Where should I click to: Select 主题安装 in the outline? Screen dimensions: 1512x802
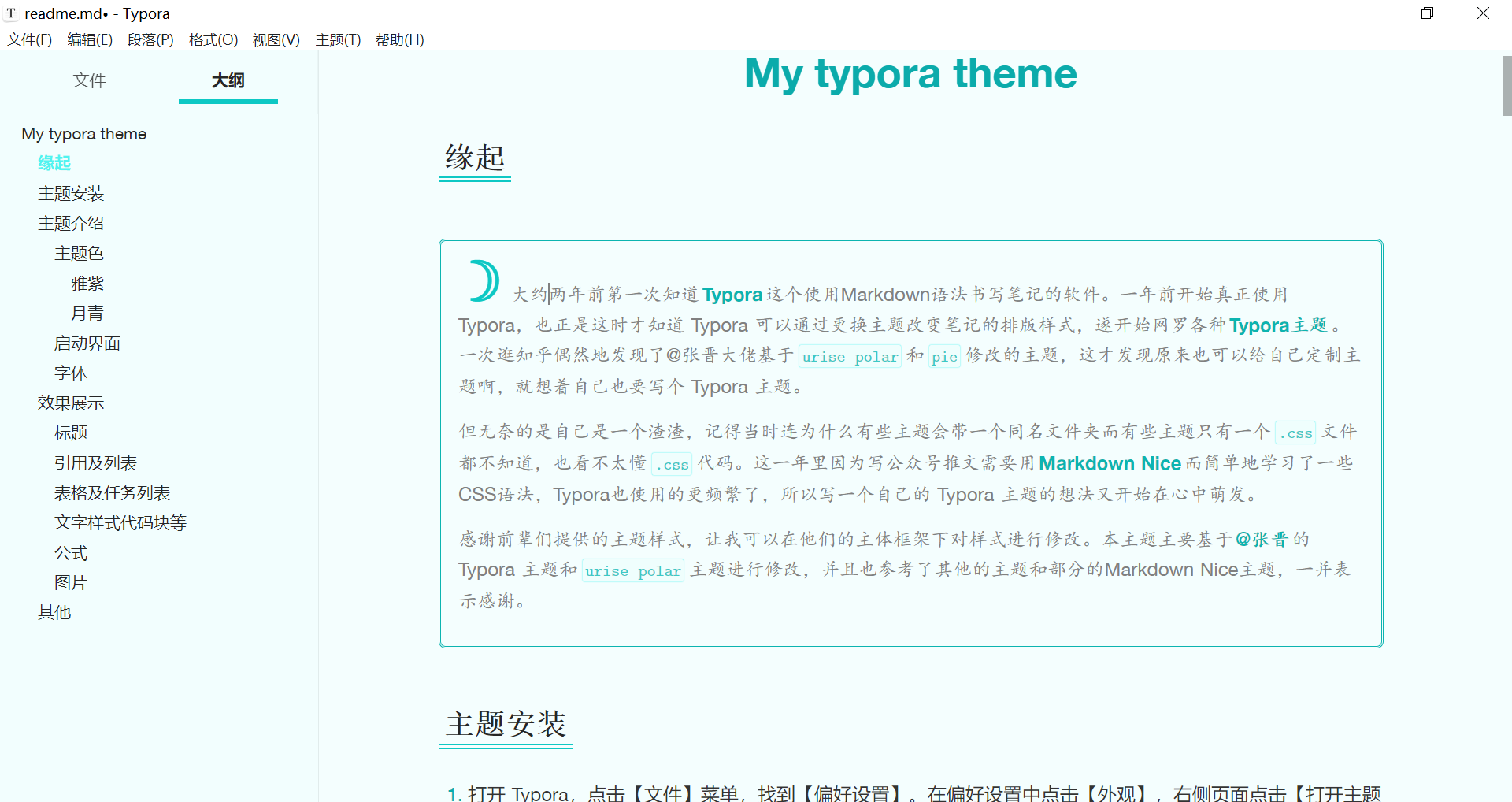[71, 193]
